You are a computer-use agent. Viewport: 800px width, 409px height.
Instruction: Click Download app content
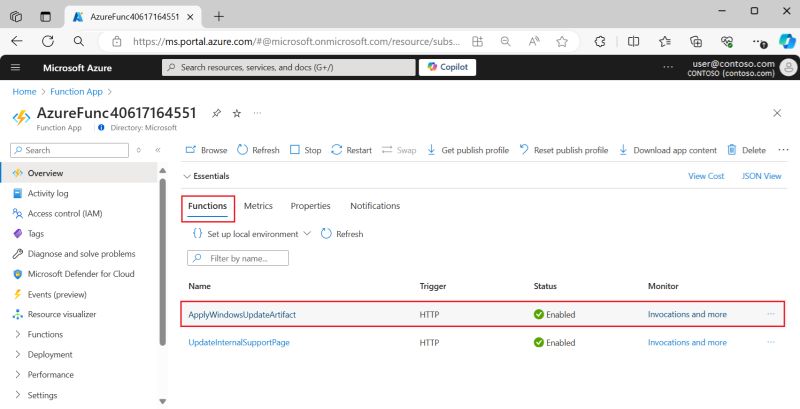[x=667, y=150]
